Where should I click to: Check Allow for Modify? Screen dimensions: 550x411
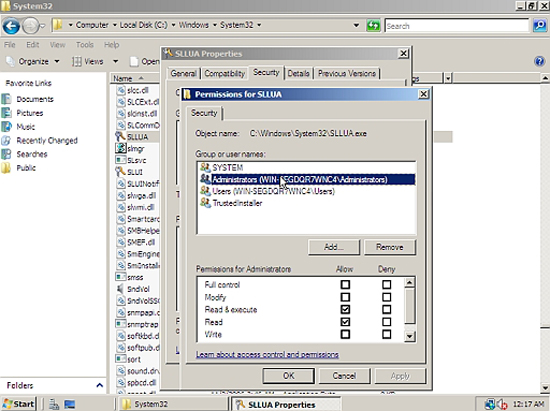(x=345, y=297)
